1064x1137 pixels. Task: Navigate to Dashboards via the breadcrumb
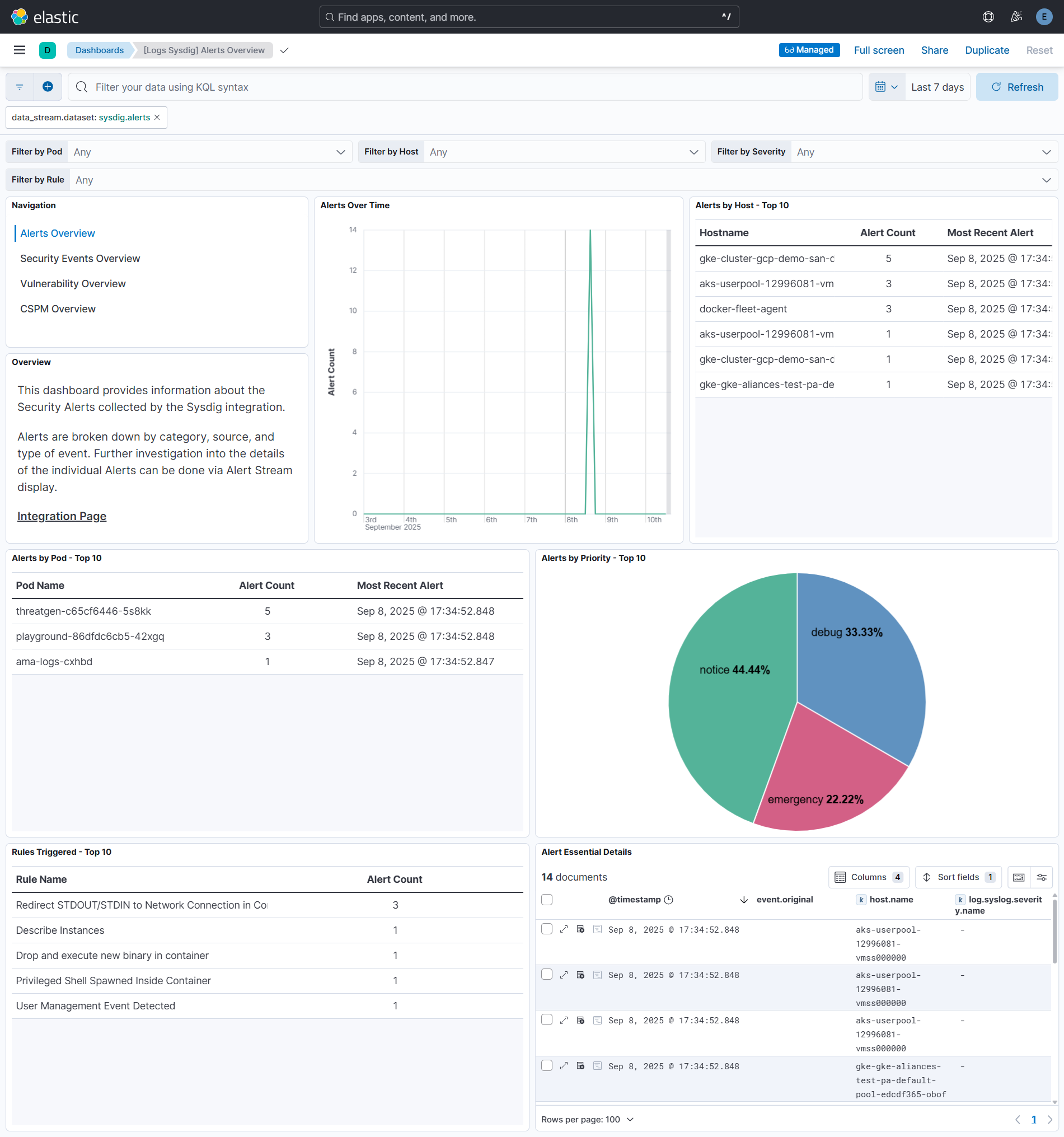tap(99, 50)
